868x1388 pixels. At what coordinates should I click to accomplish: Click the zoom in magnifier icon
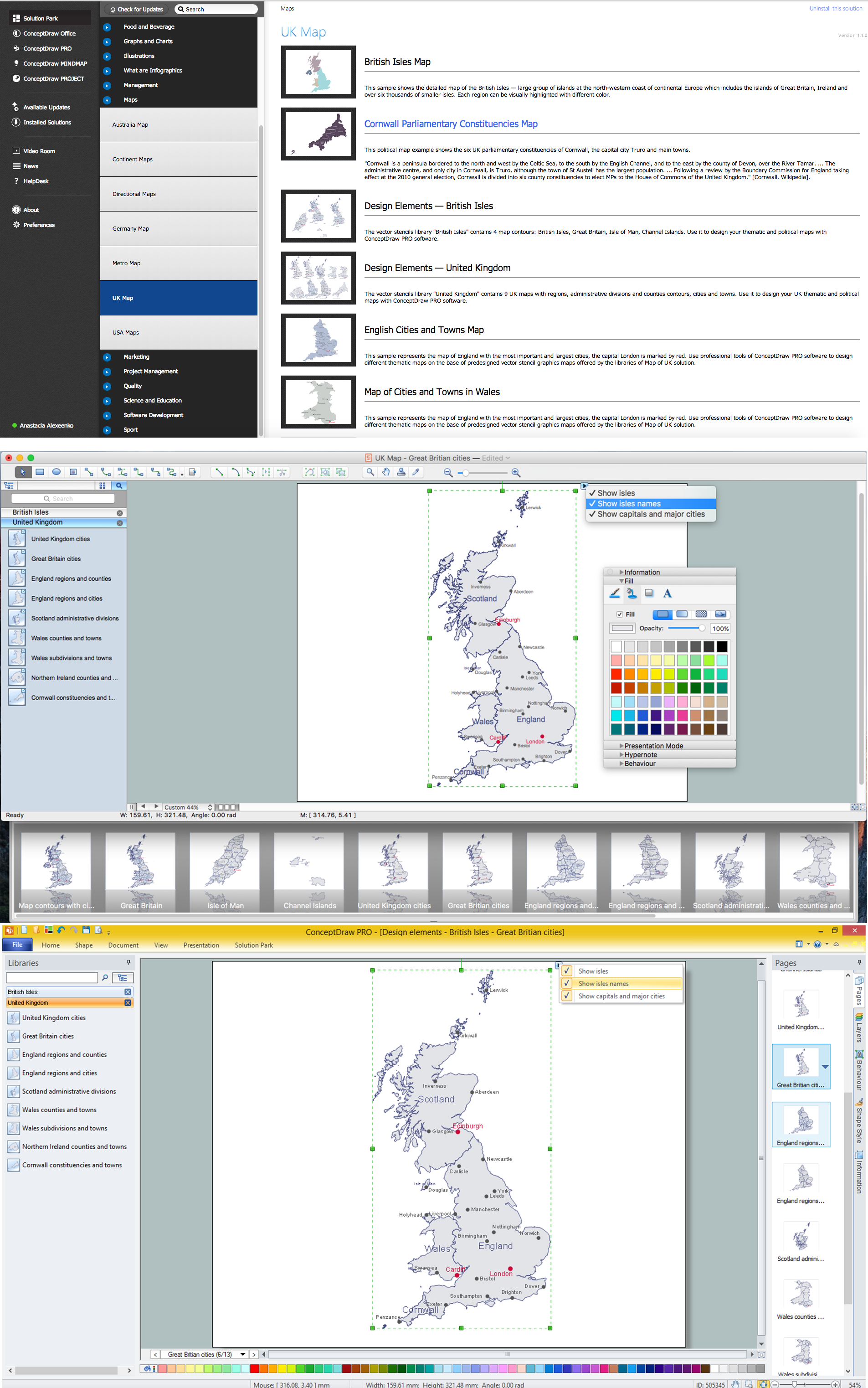(515, 473)
